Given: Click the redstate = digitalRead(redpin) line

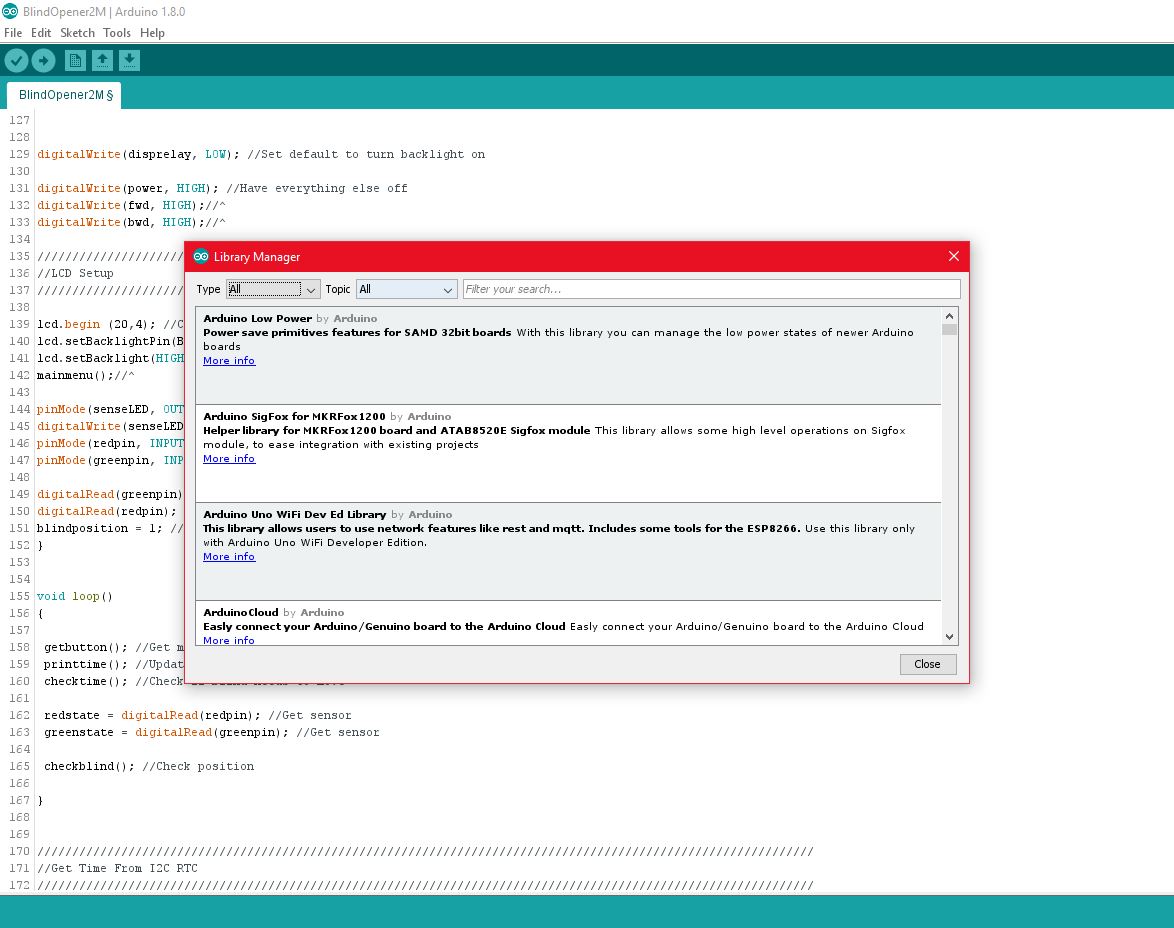Looking at the screenshot, I should pos(198,716).
